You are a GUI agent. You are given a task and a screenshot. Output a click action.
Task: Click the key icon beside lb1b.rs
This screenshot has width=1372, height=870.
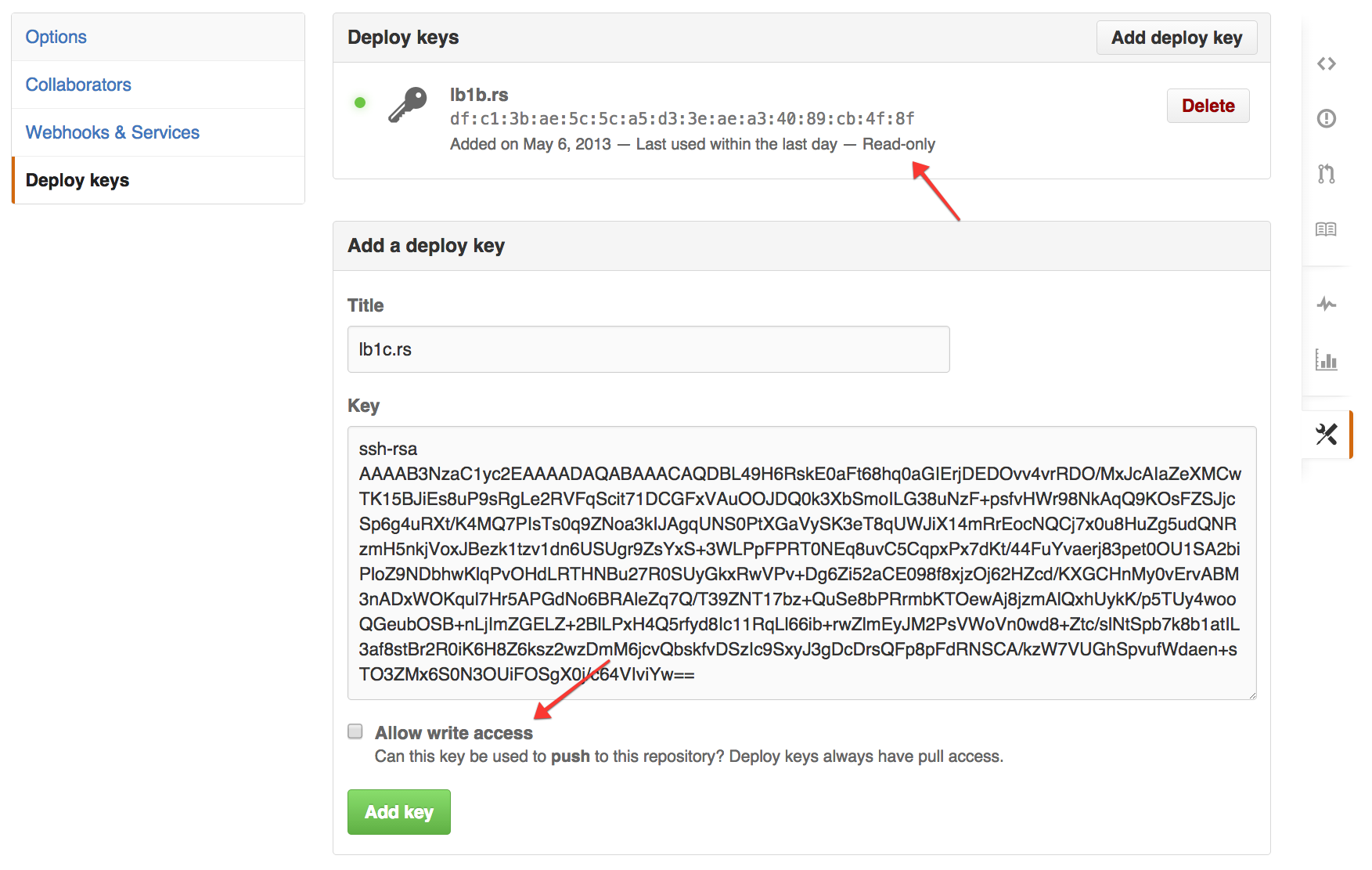pos(408,105)
